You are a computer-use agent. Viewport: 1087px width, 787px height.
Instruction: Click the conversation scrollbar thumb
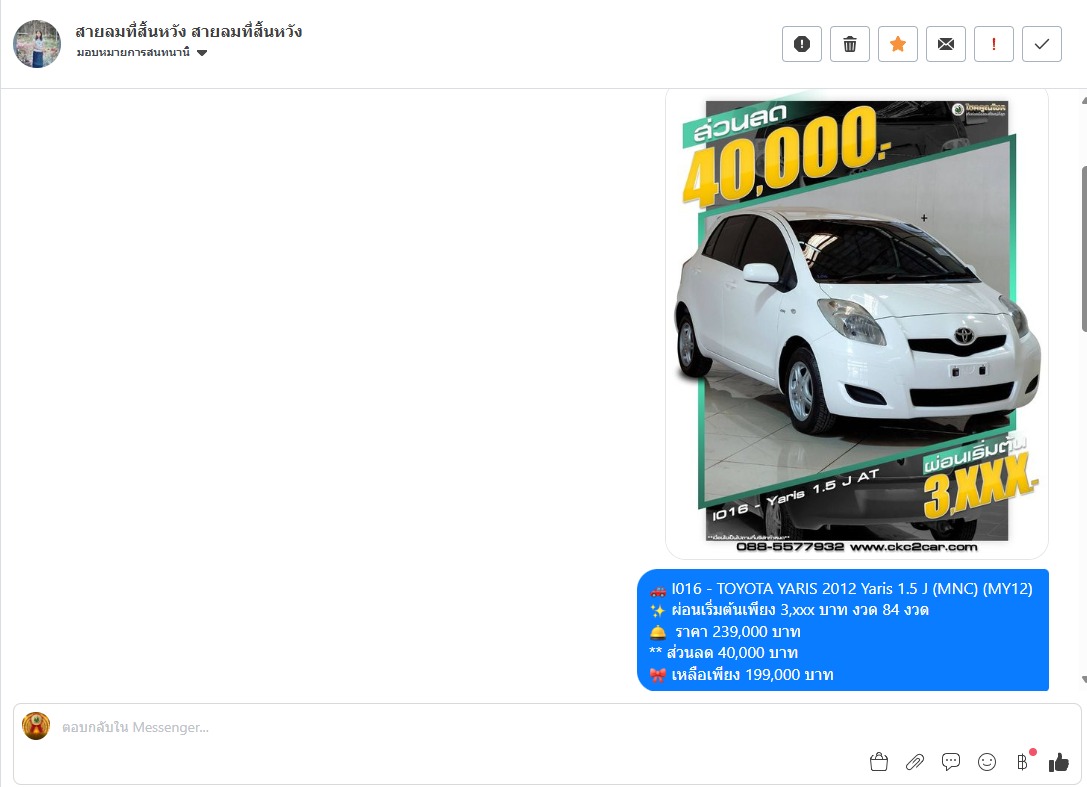click(1084, 250)
